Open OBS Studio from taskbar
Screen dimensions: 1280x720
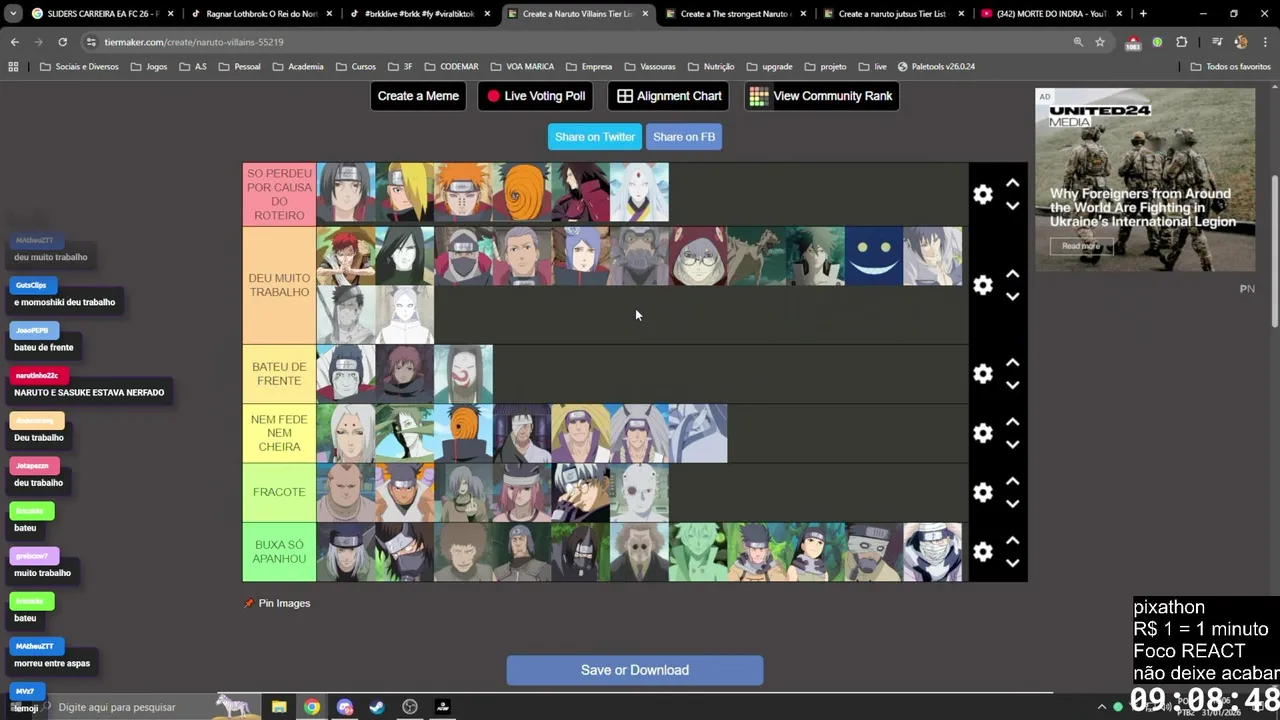coord(410,707)
